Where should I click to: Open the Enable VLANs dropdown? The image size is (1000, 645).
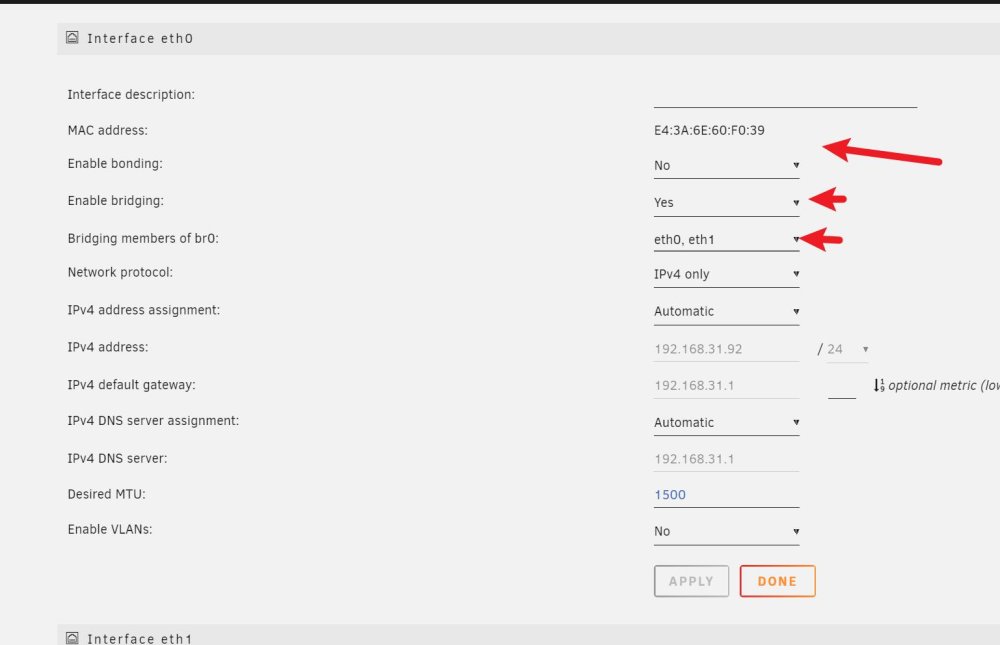[726, 531]
